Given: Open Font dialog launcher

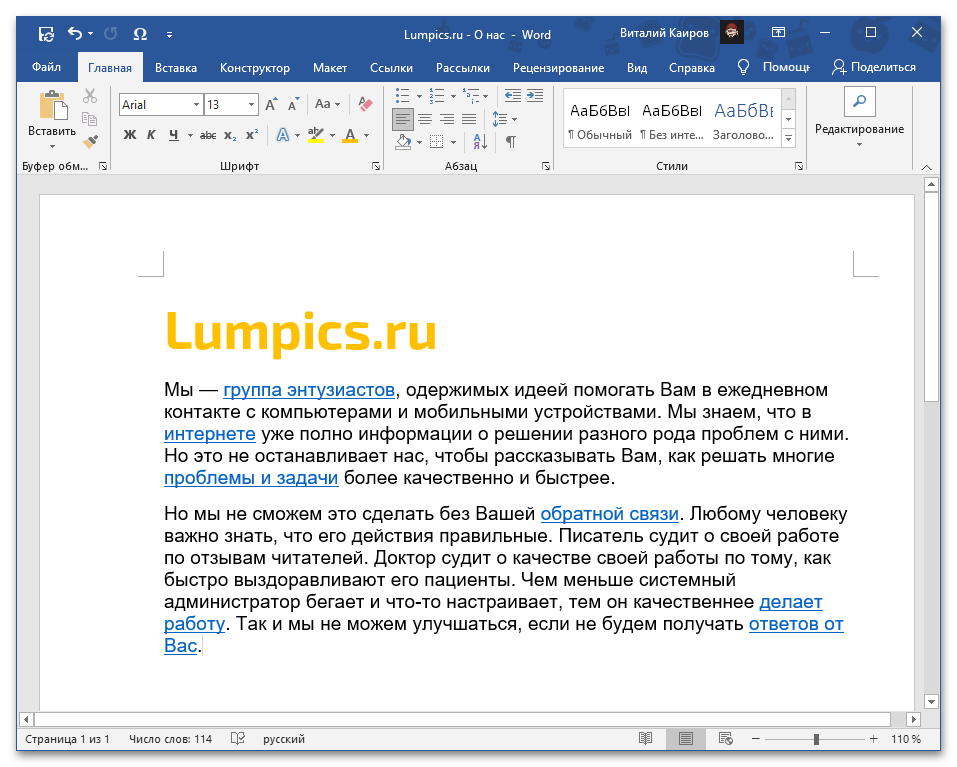Looking at the screenshot, I should pyautogui.click(x=376, y=166).
